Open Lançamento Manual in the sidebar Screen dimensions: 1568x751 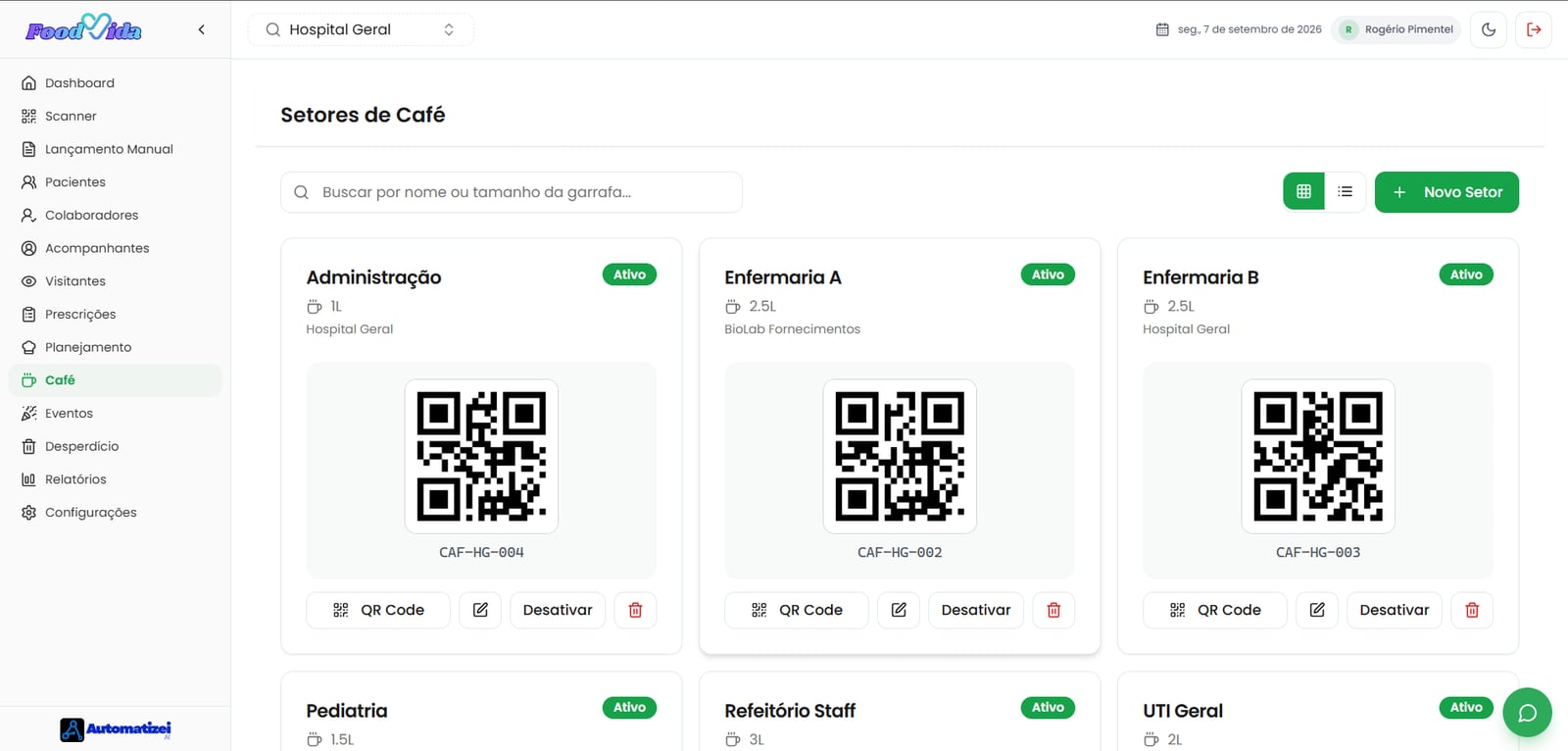[116, 149]
